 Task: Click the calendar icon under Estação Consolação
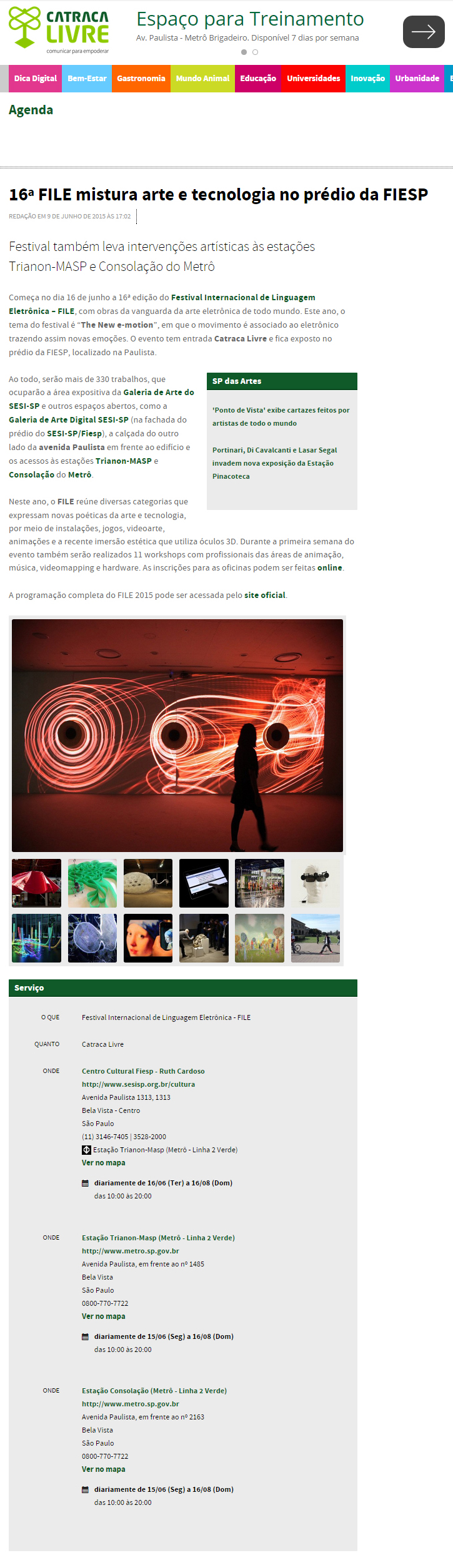86,1489
